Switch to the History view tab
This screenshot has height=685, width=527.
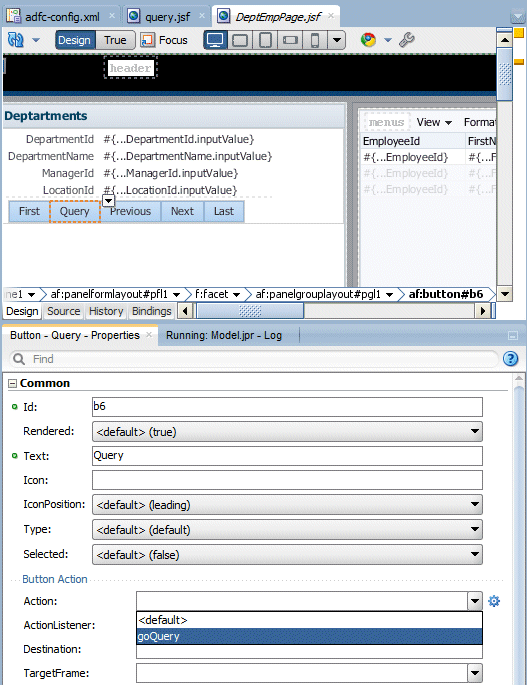click(x=106, y=311)
